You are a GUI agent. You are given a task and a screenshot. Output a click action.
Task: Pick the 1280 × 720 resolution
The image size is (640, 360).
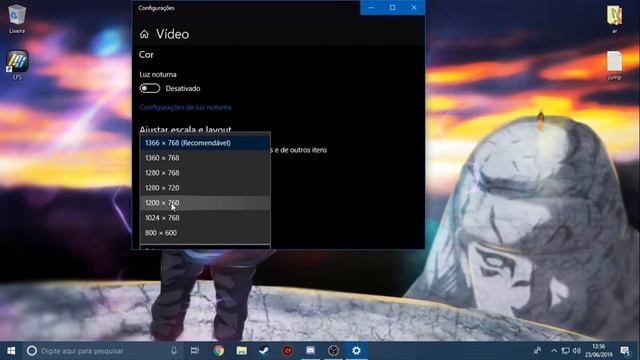[205, 188]
